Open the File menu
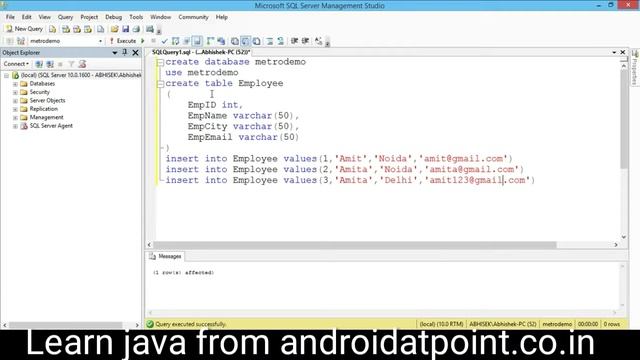 click(x=10, y=17)
